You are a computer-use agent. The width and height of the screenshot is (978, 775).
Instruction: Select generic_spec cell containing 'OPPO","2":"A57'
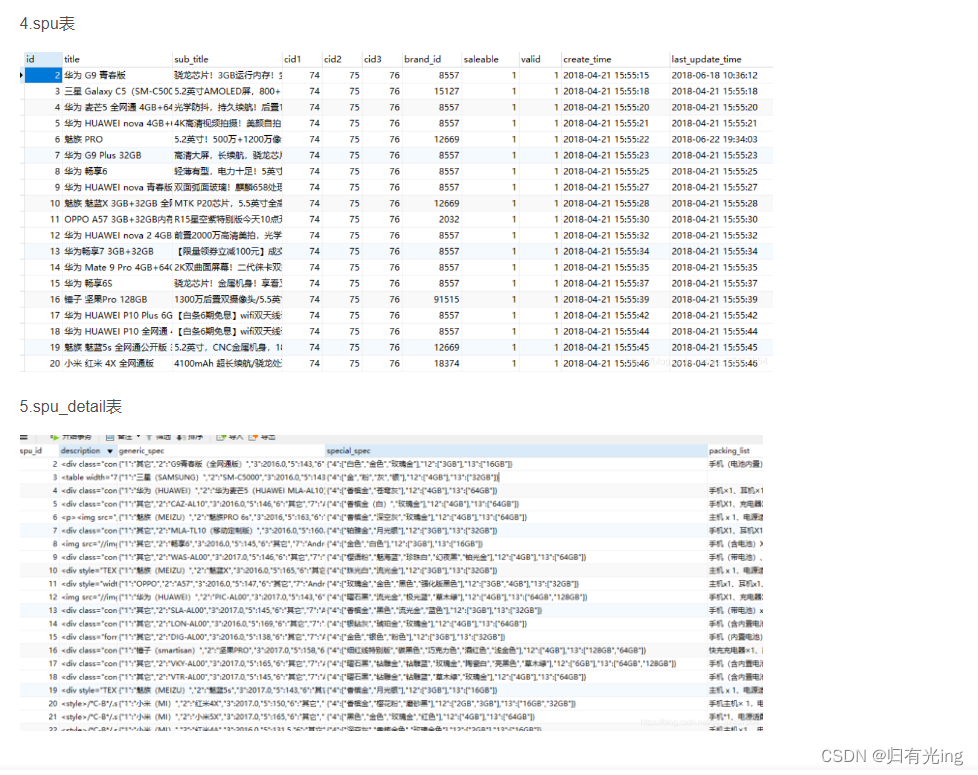tap(221, 584)
